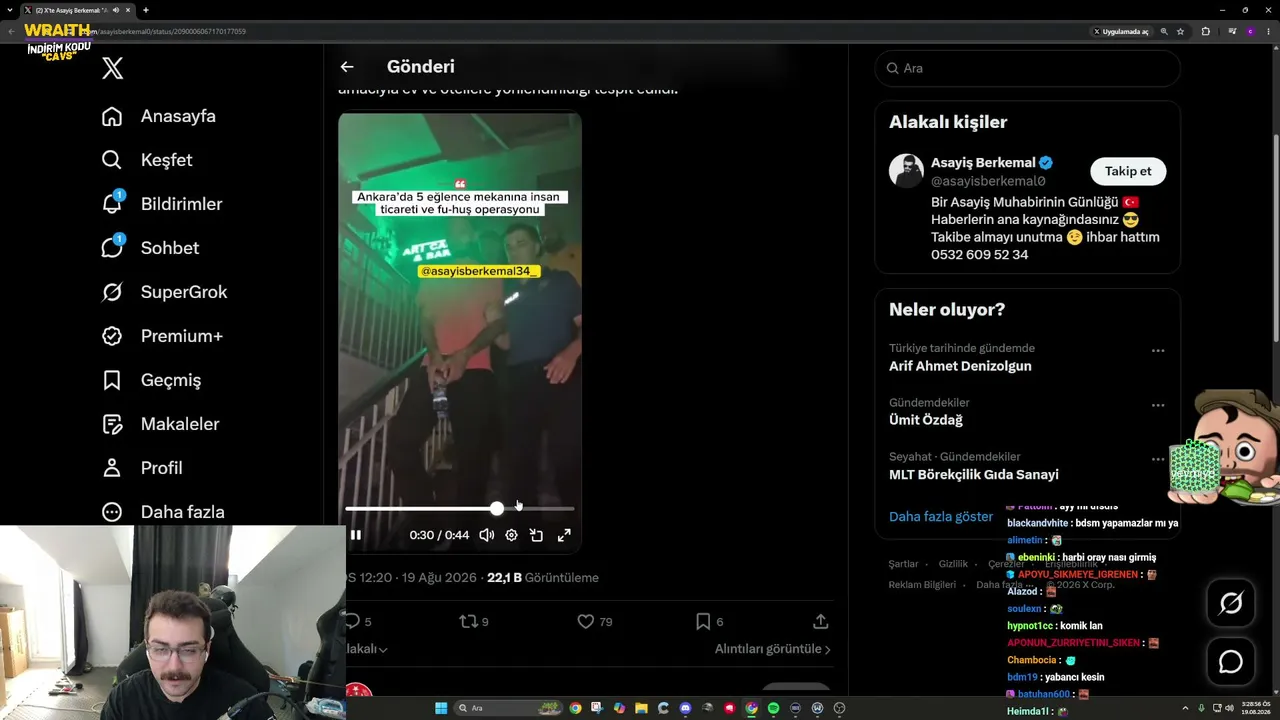Open the X logo home link
Image resolution: width=1280 pixels, height=720 pixels.
(113, 68)
